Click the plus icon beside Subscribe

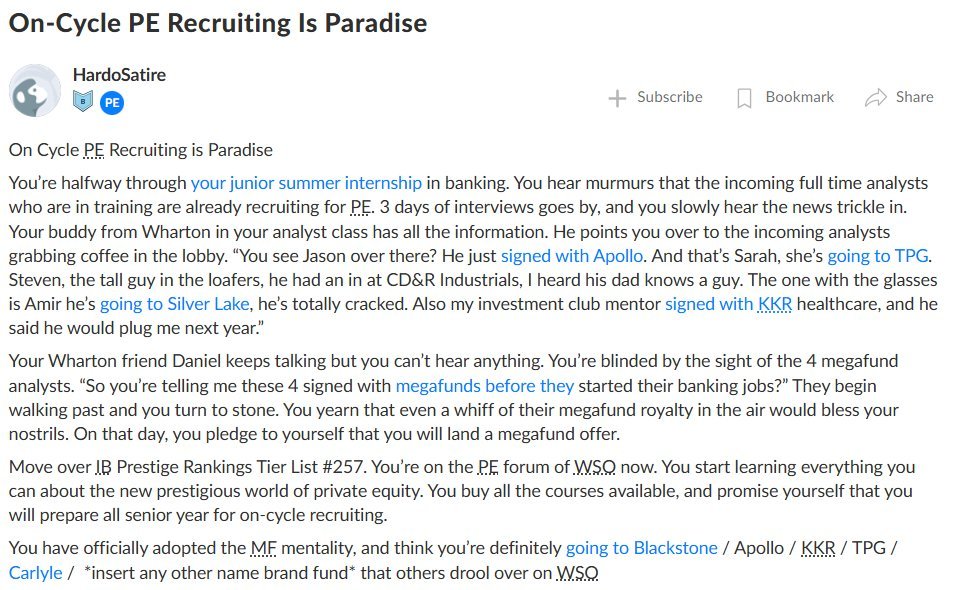pos(618,98)
